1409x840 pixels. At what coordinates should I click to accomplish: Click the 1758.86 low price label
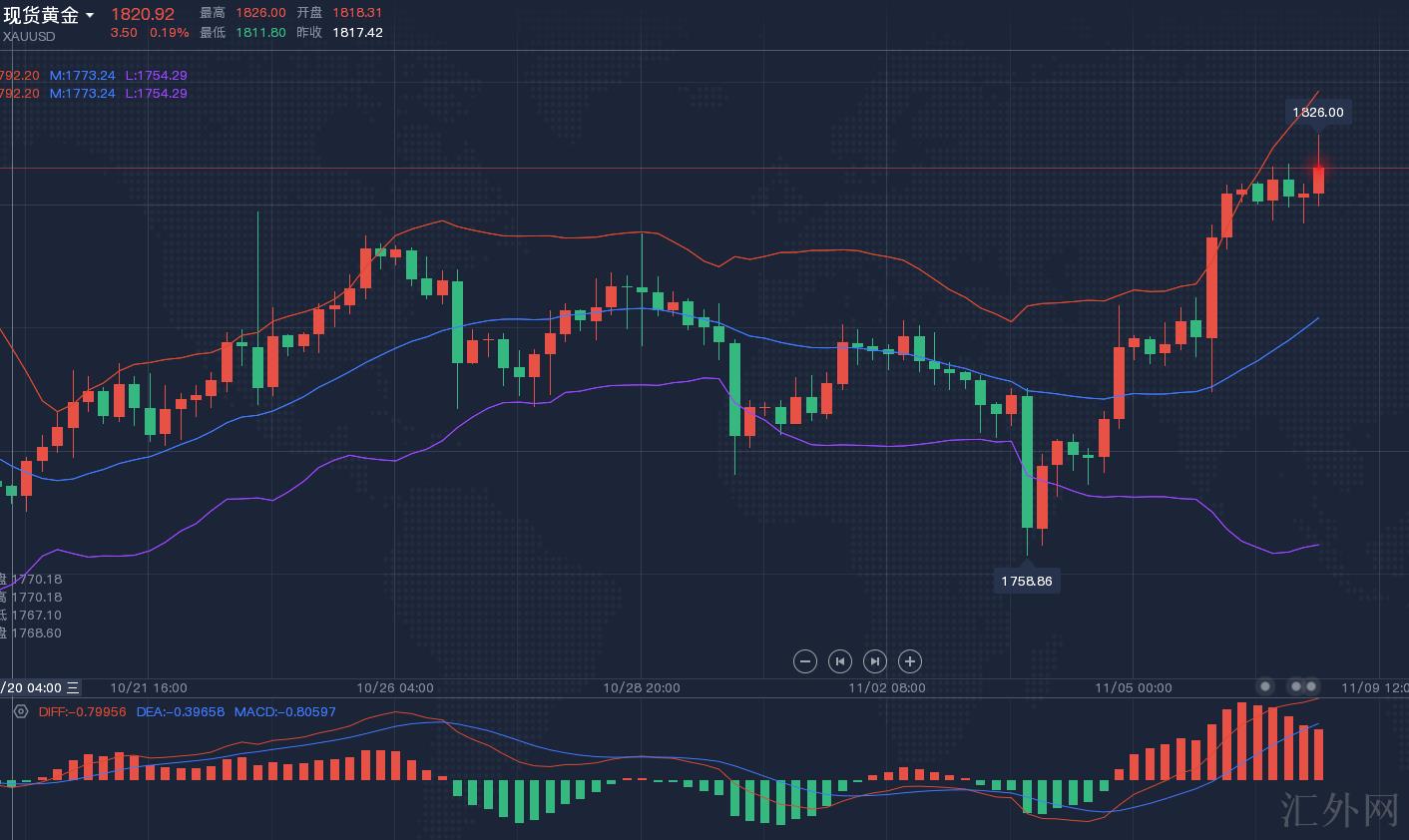click(1026, 581)
